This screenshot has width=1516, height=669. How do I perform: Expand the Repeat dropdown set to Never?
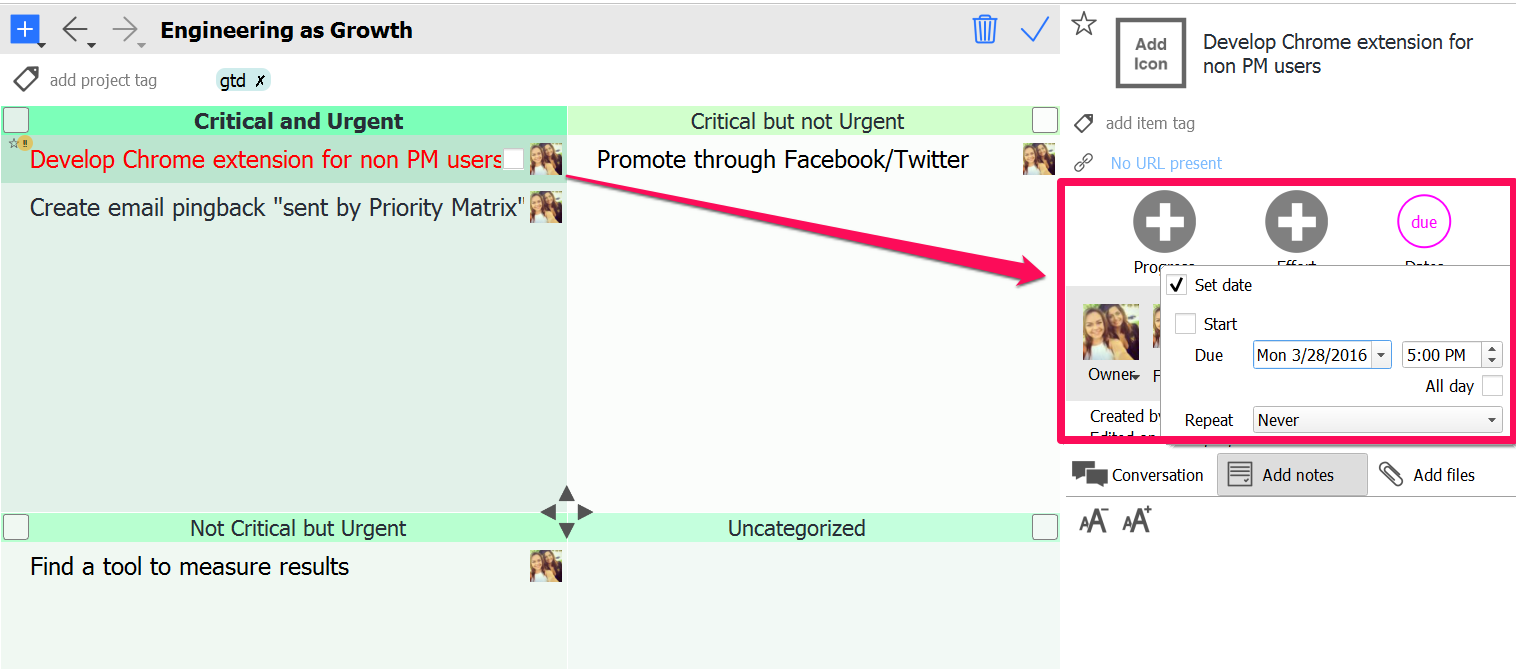pos(1492,420)
